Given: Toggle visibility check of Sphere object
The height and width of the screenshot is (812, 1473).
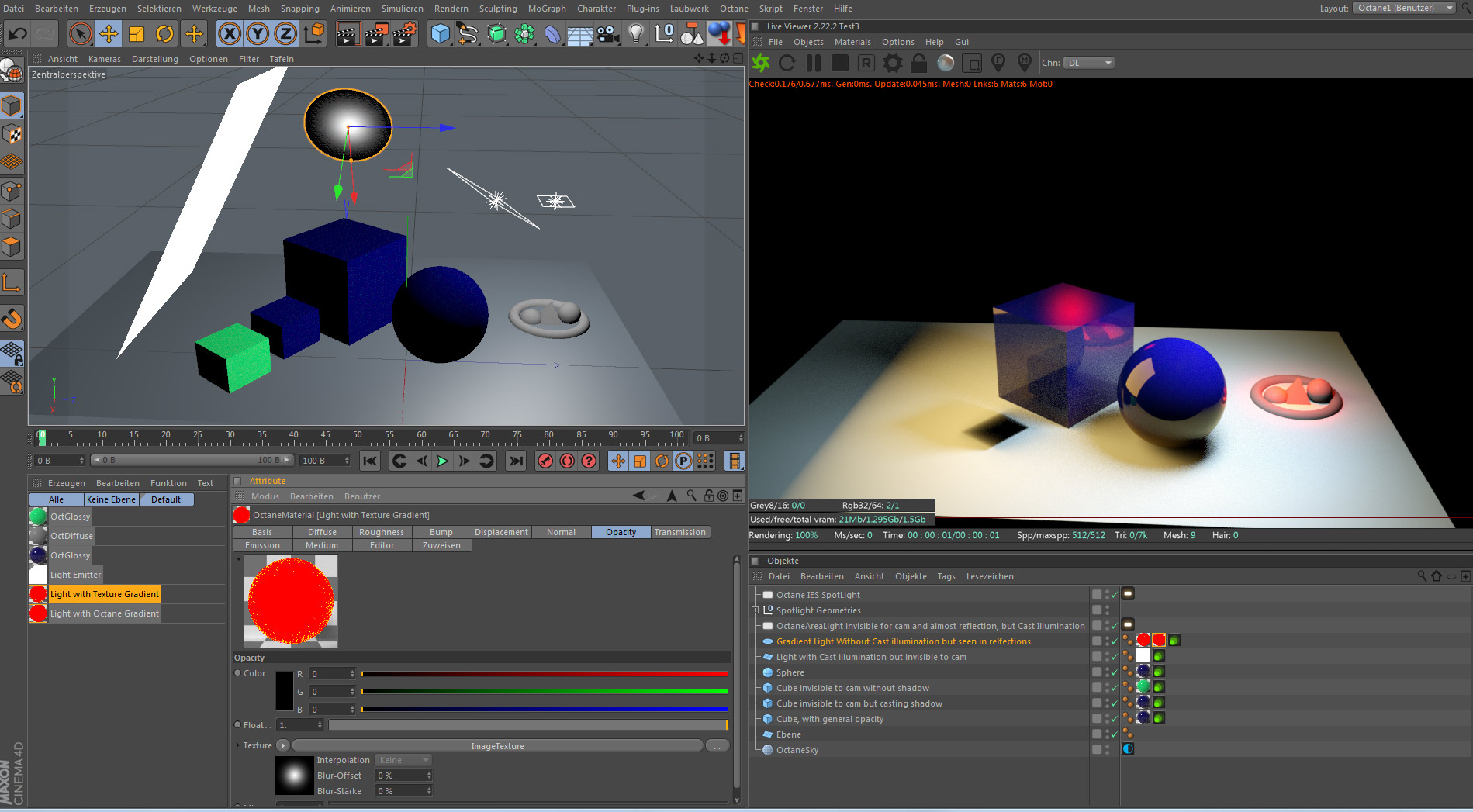Looking at the screenshot, I should (x=1115, y=672).
